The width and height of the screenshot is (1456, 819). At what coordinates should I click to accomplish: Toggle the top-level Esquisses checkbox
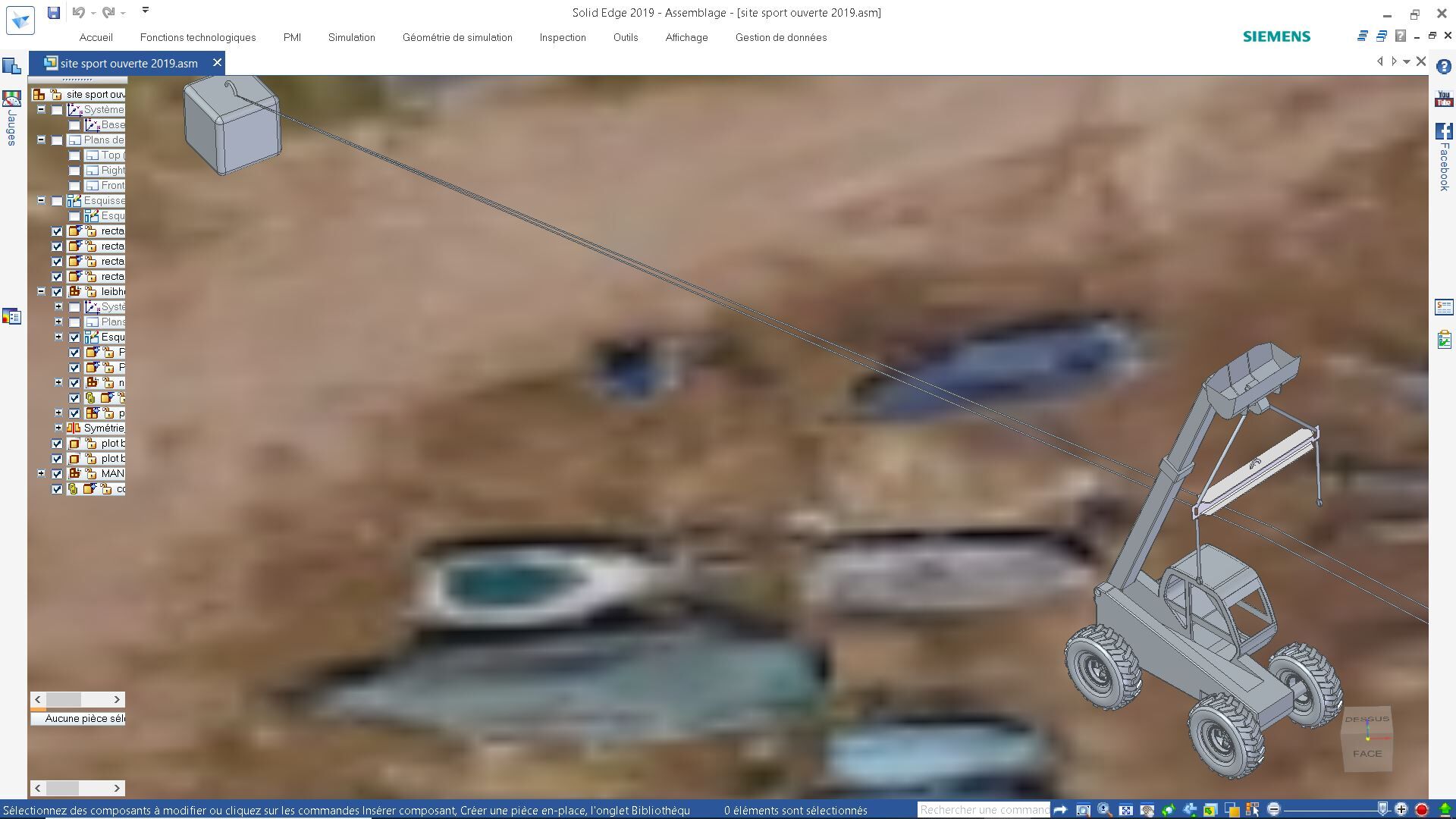57,201
